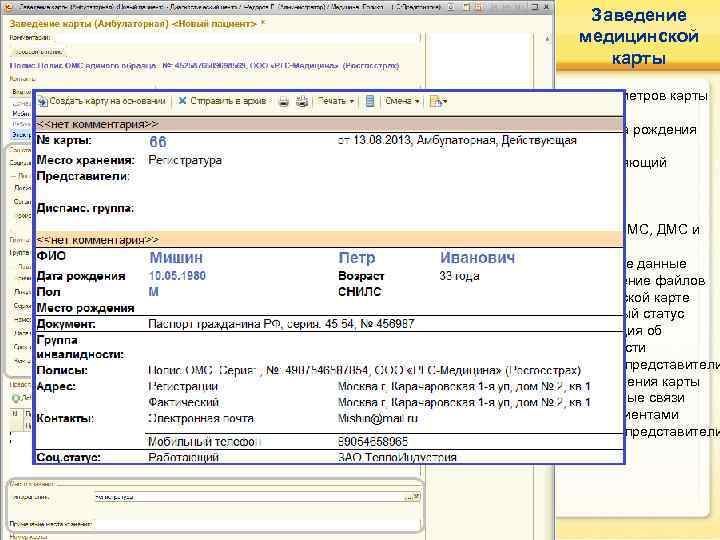Screen dimensions: 720x540
Task: Click gender value 'М'
Action: click(x=154, y=292)
